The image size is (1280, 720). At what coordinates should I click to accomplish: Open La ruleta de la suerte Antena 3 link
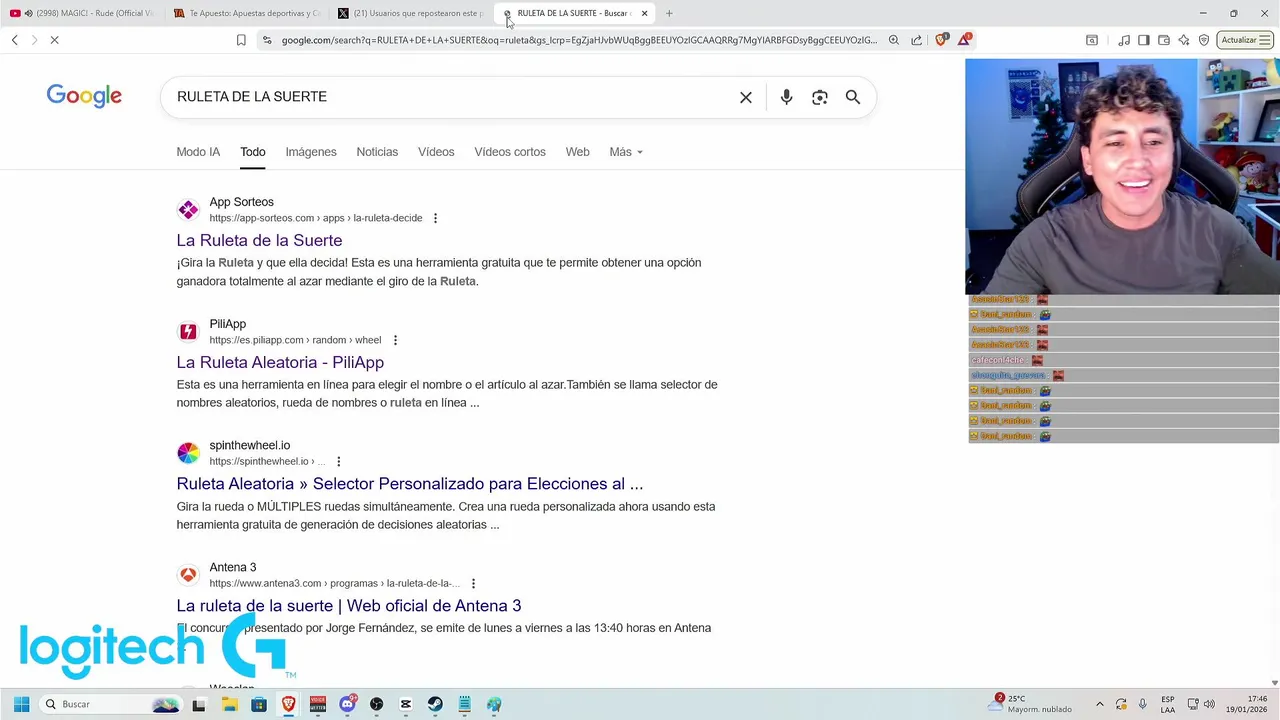coord(349,606)
